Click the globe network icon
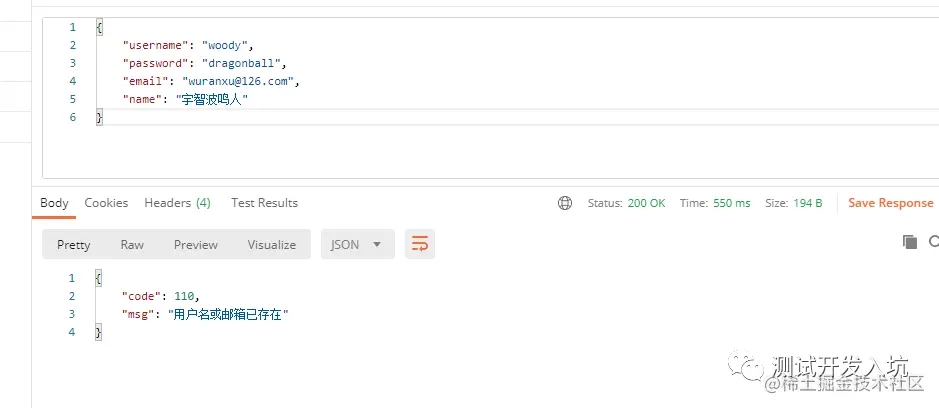The image size is (939, 408). (565, 203)
